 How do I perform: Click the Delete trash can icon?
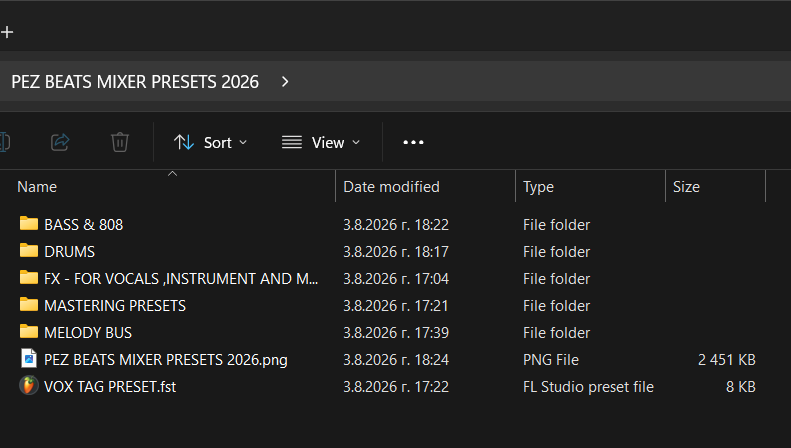(120, 142)
